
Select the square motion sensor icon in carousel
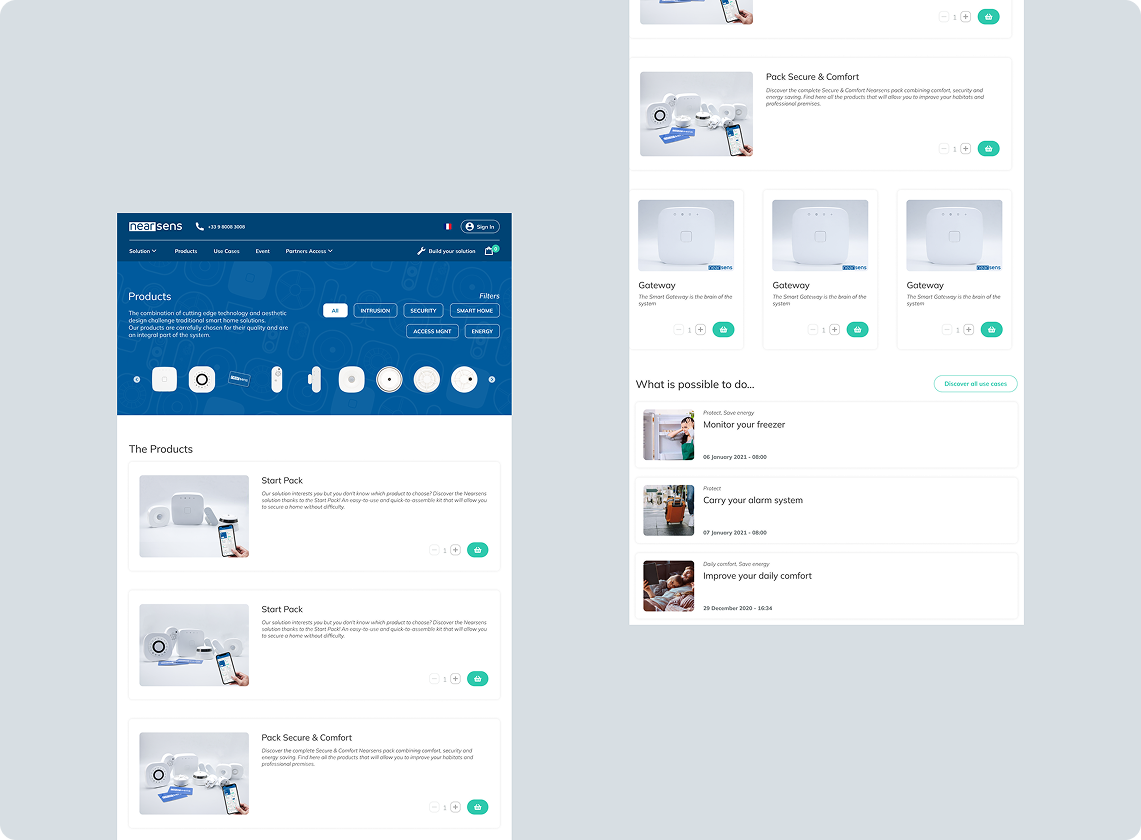point(351,379)
